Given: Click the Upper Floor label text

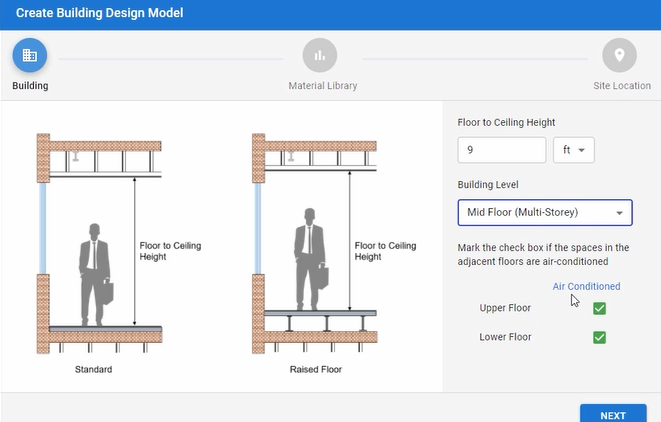Looking at the screenshot, I should coord(505,308).
